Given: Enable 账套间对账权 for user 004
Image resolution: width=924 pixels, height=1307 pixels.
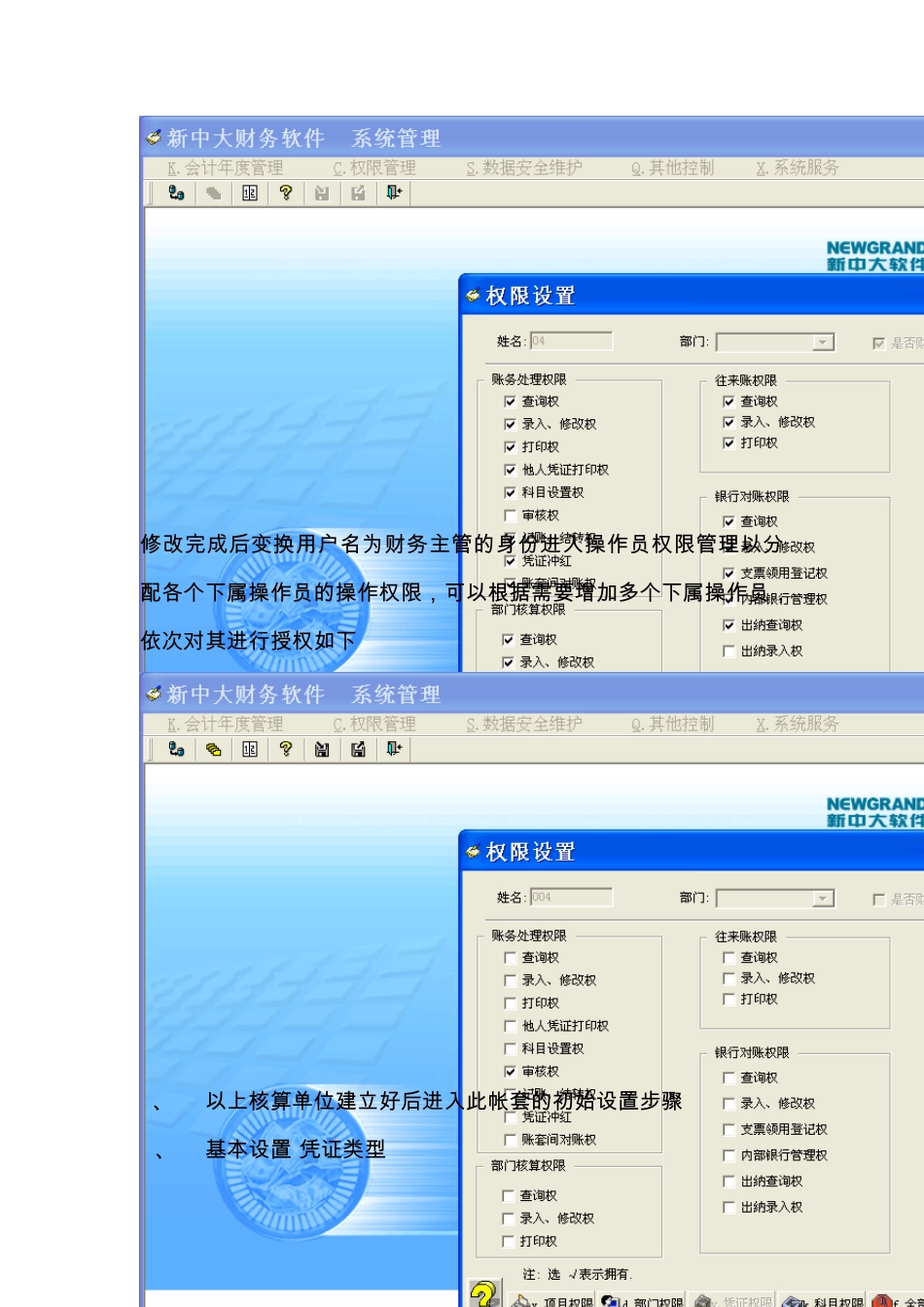Looking at the screenshot, I should tap(510, 1140).
